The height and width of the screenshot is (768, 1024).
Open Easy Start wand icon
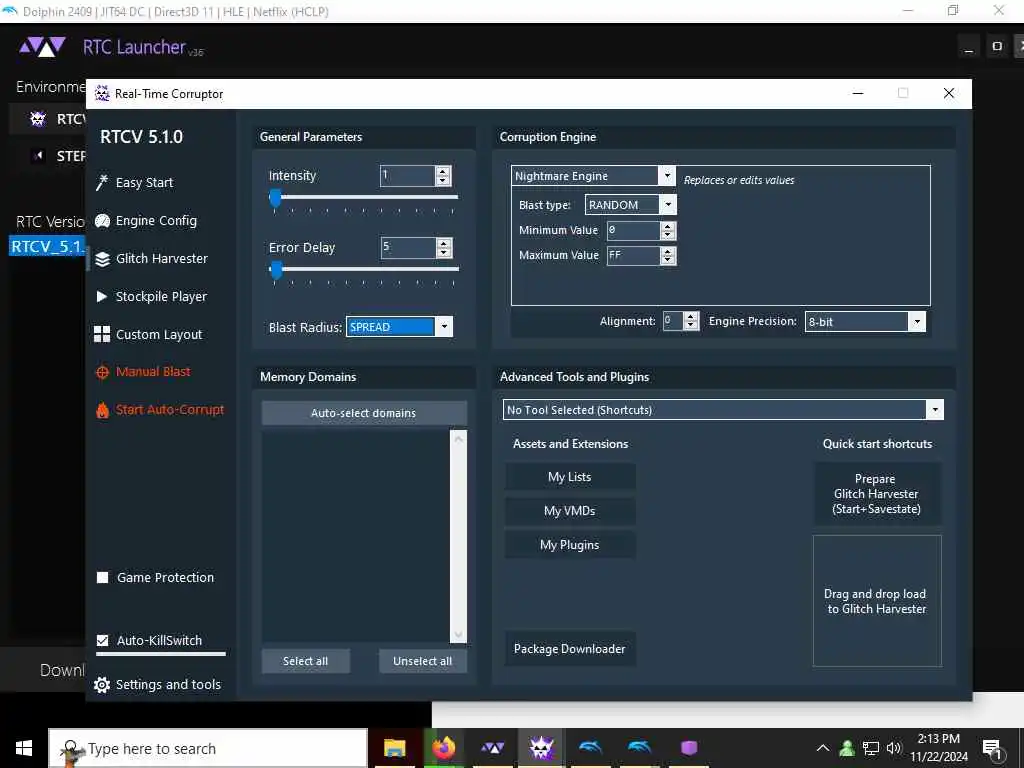pyautogui.click(x=102, y=182)
